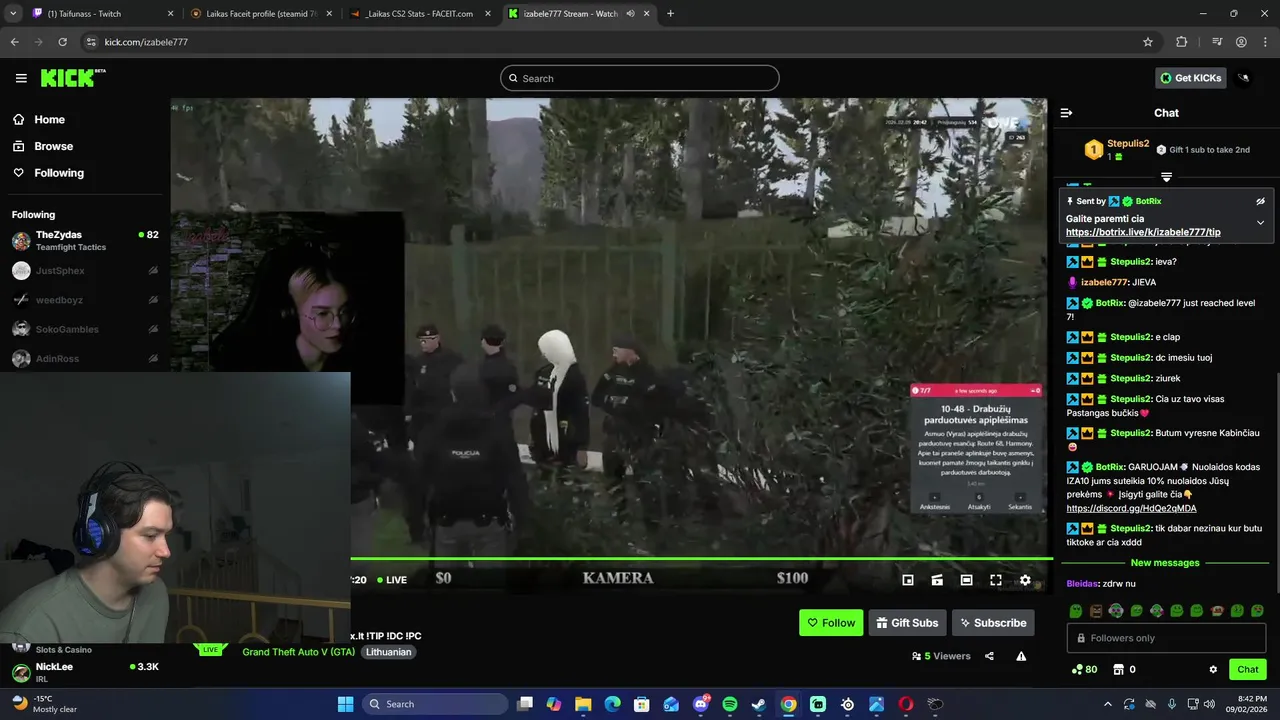Open the Windows Start menu
The width and height of the screenshot is (1280, 720).
(x=345, y=704)
